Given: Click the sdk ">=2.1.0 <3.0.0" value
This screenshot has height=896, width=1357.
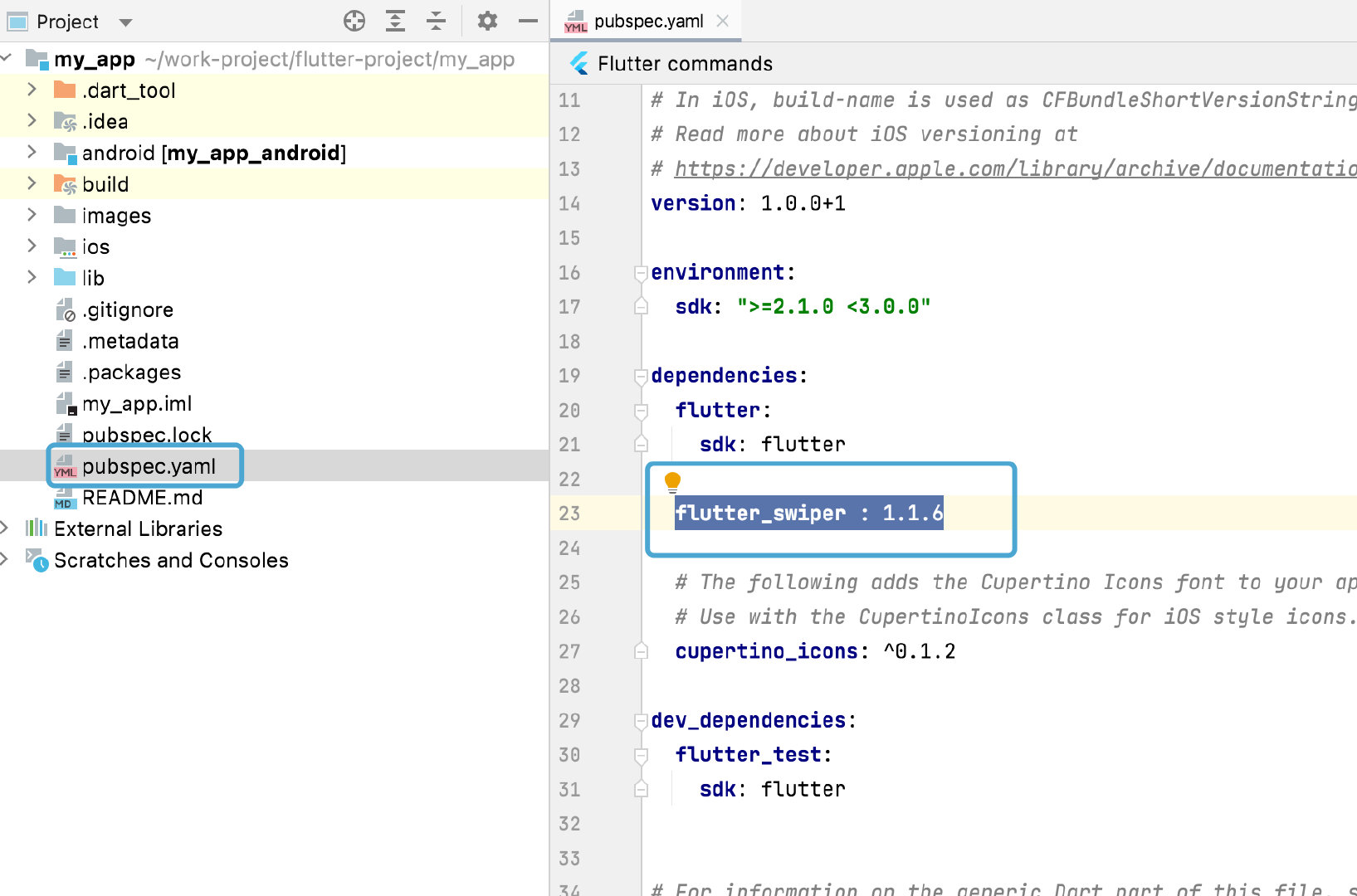Looking at the screenshot, I should point(833,307).
